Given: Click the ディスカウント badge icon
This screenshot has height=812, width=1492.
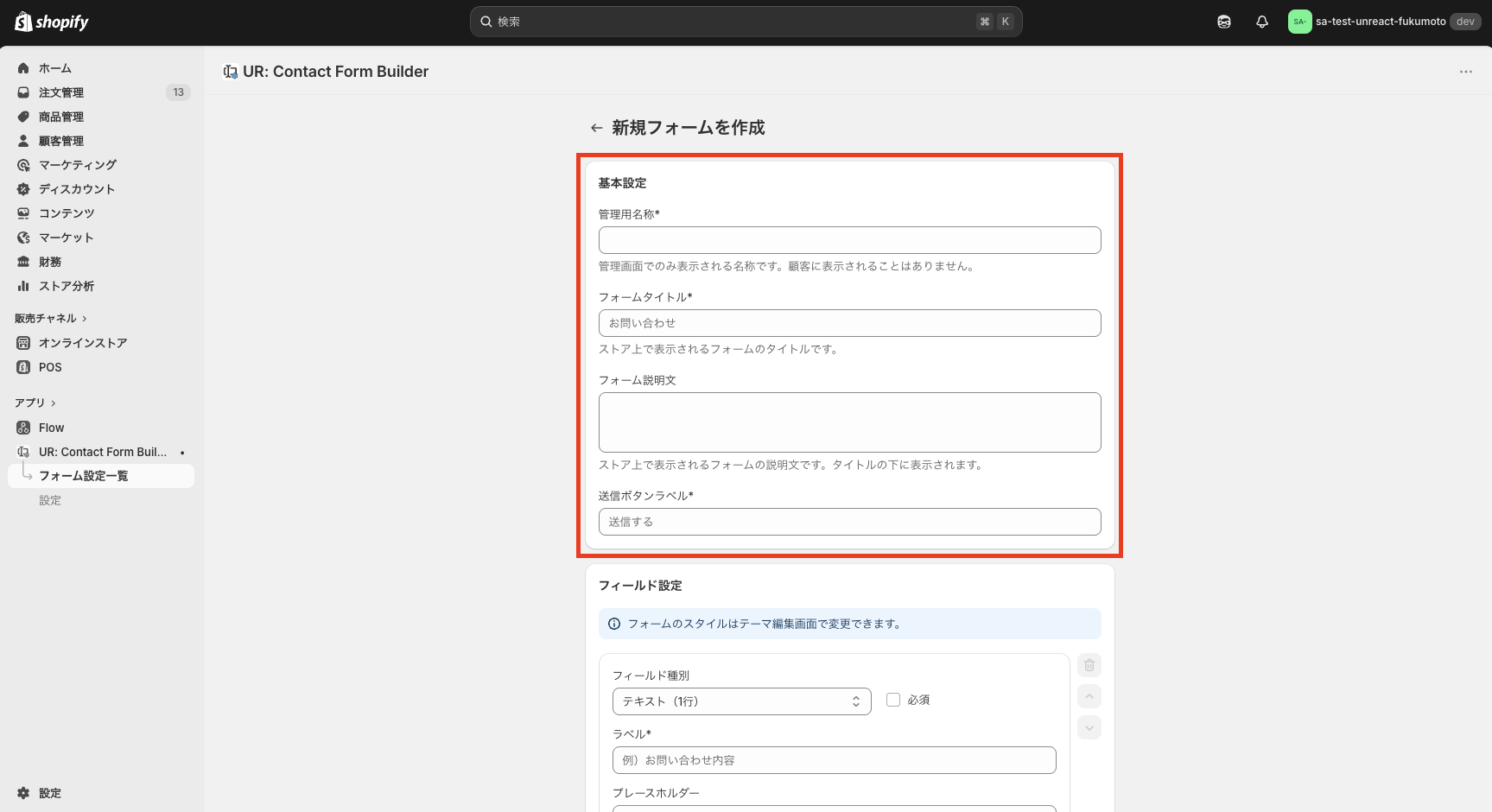Looking at the screenshot, I should click(x=23, y=189).
